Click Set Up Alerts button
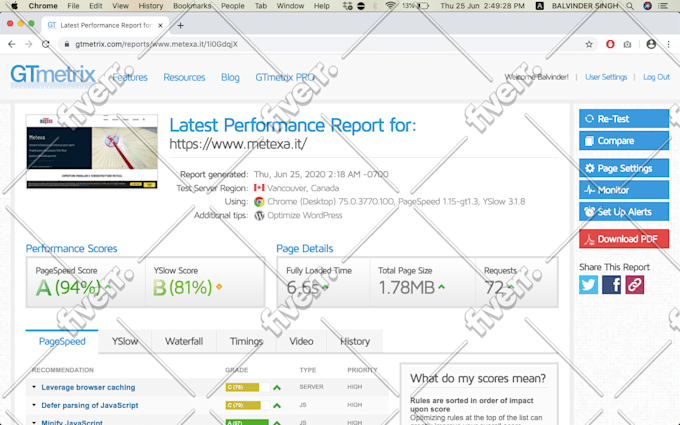The height and width of the screenshot is (425, 680). [x=624, y=212]
